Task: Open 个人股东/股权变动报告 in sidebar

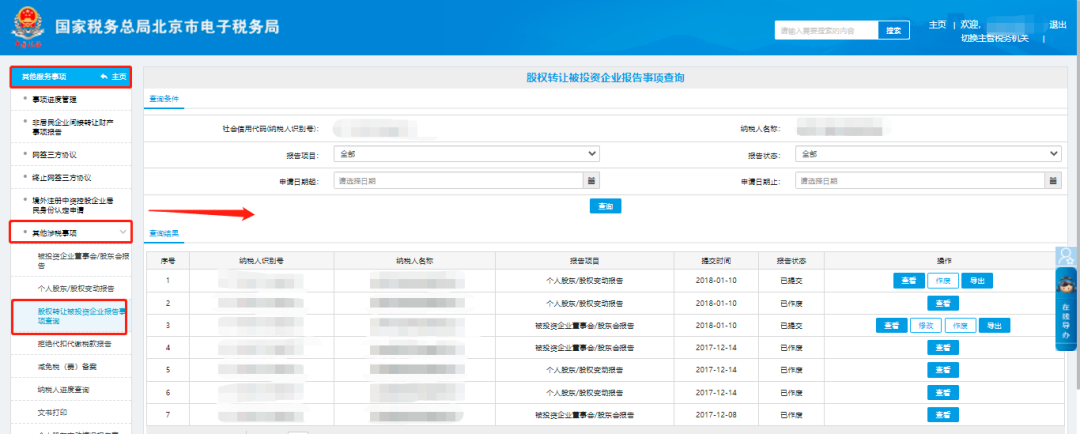Action: click(73, 287)
